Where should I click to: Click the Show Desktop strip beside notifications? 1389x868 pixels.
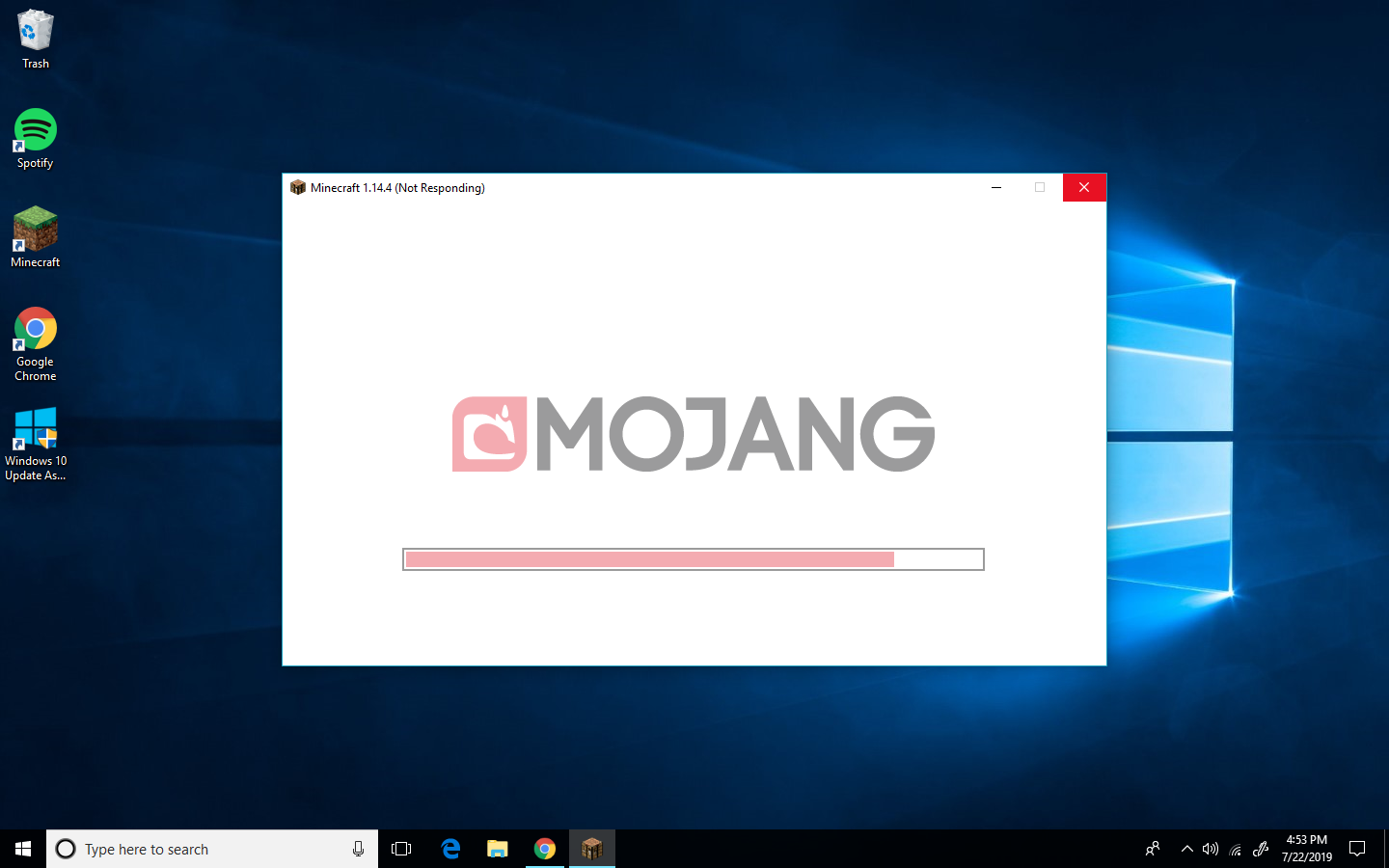1386,849
